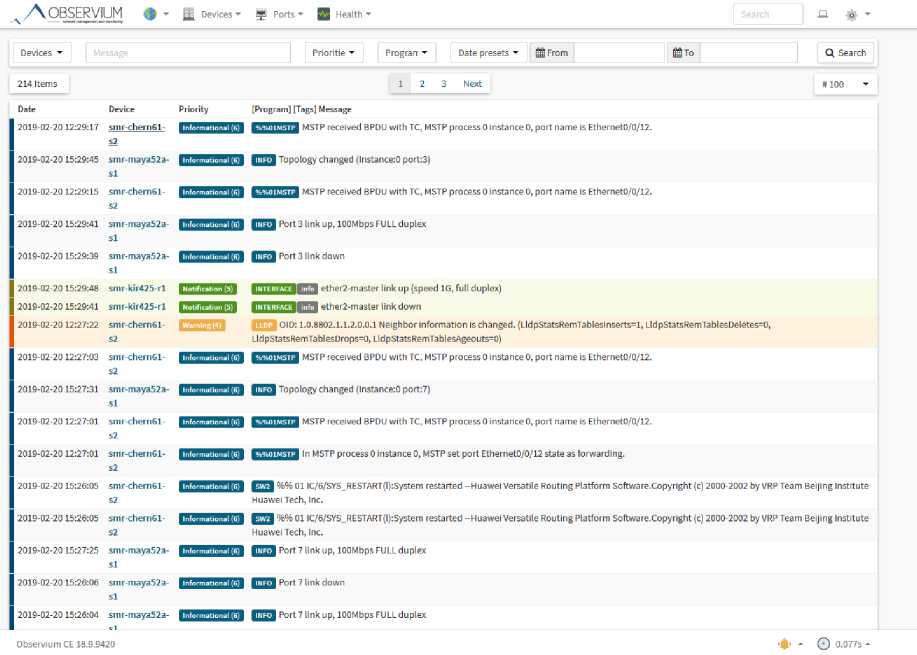Open the Observium logo home link
The image size is (917, 655).
69,13
